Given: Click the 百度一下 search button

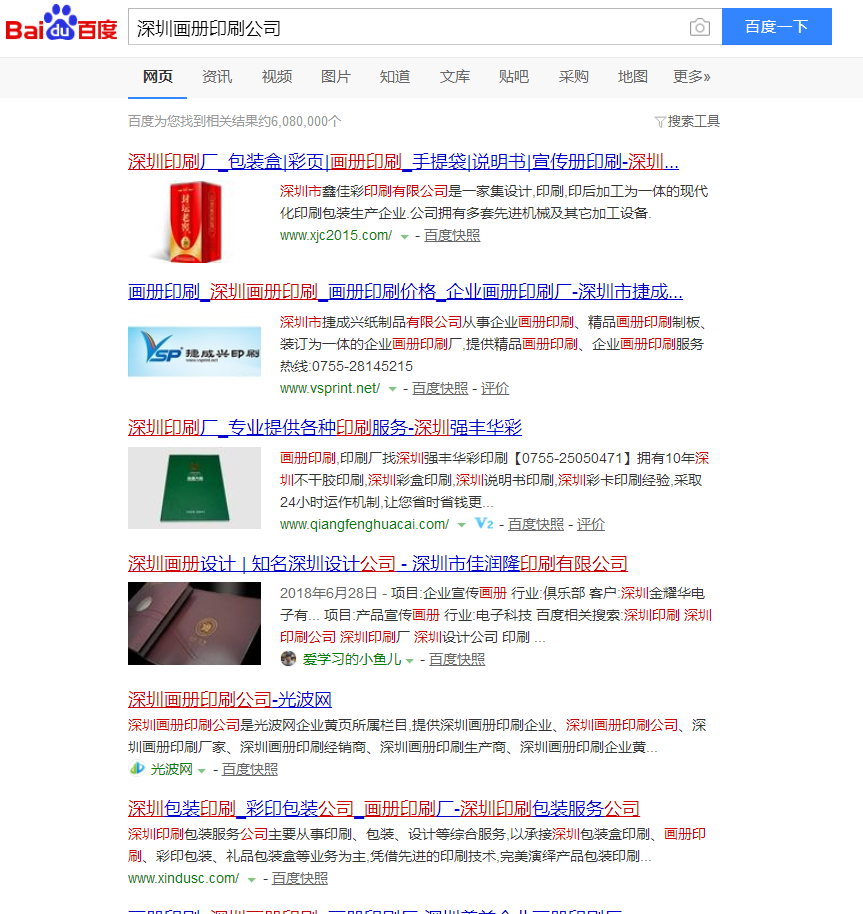Looking at the screenshot, I should 777,27.
